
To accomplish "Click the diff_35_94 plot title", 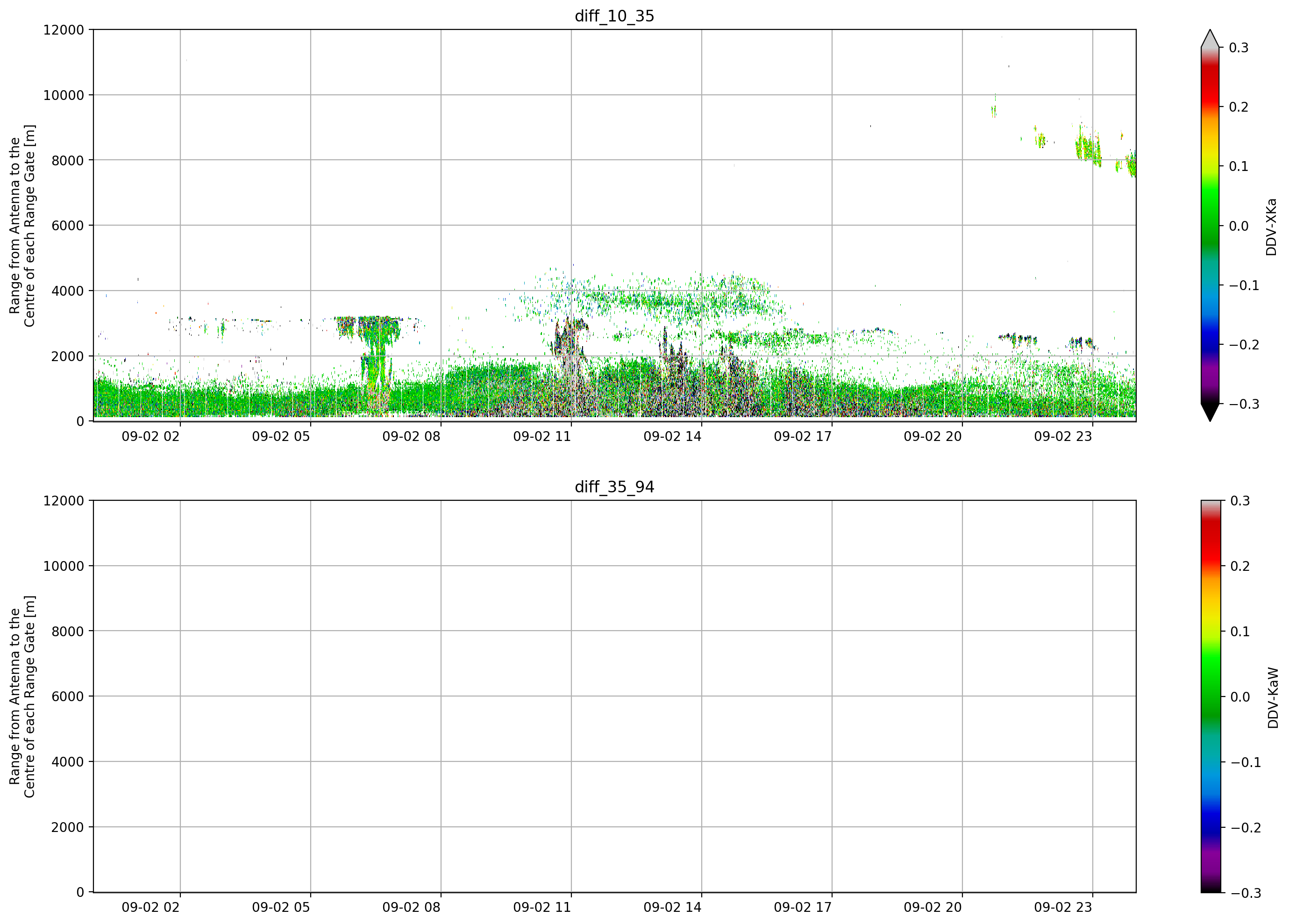I will 614,487.
